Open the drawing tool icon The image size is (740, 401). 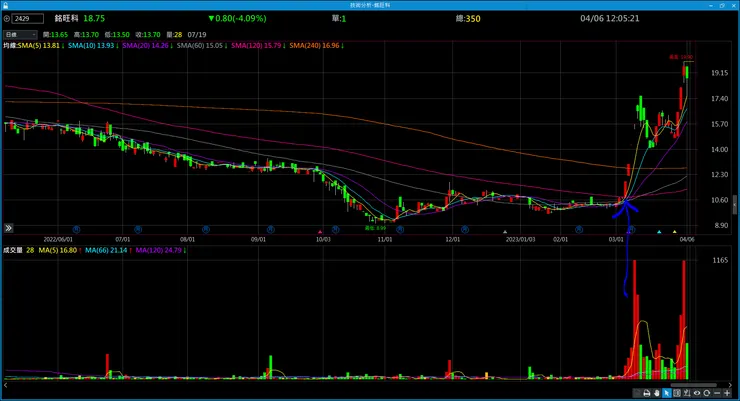(687, 393)
